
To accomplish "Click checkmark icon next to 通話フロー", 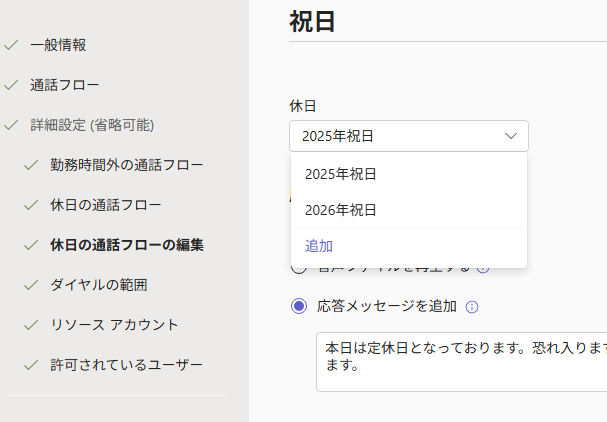I will pyautogui.click(x=11, y=85).
